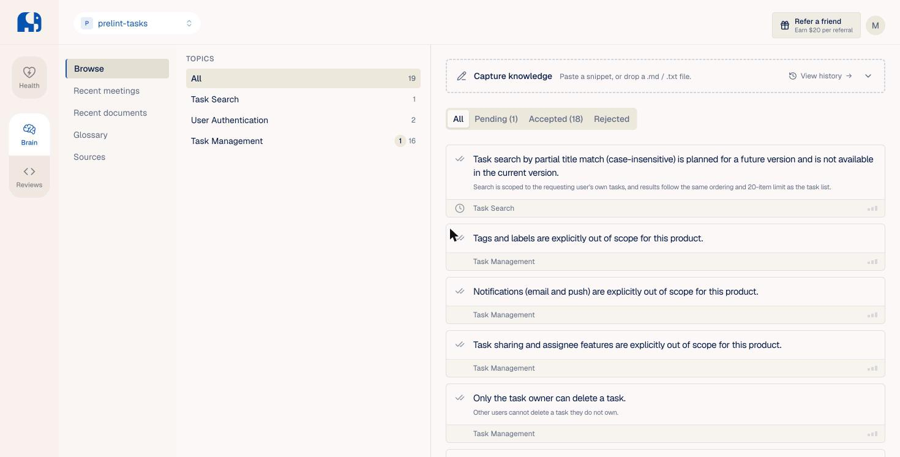This screenshot has width=900, height=457.
Task: Select the Task Search topic
Action: [x=303, y=99]
